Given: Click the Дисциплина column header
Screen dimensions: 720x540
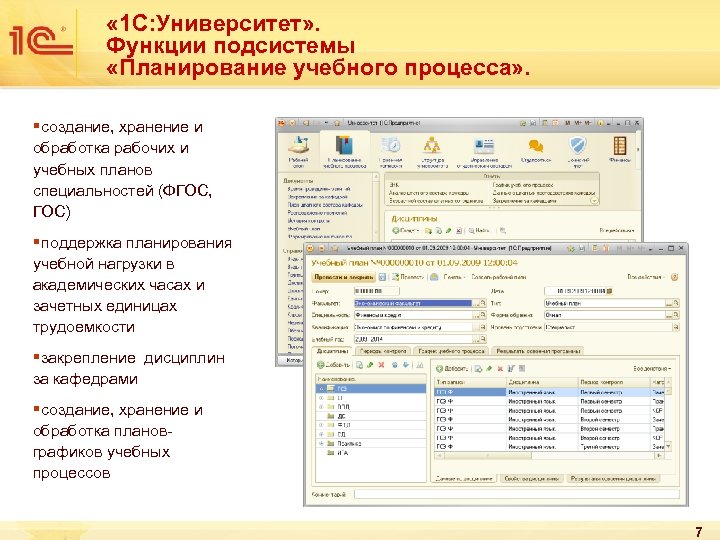Looking at the screenshot, I should point(542,382).
